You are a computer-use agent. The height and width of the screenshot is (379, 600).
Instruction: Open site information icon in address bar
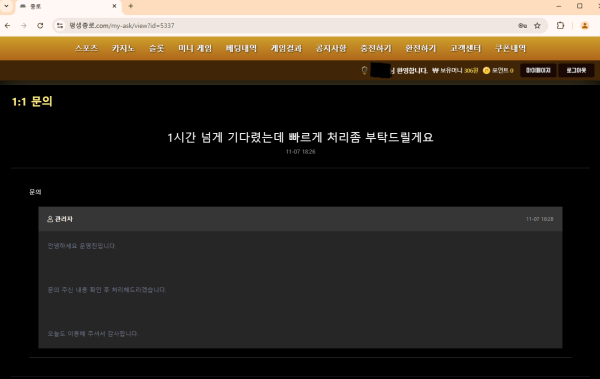pyautogui.click(x=60, y=26)
